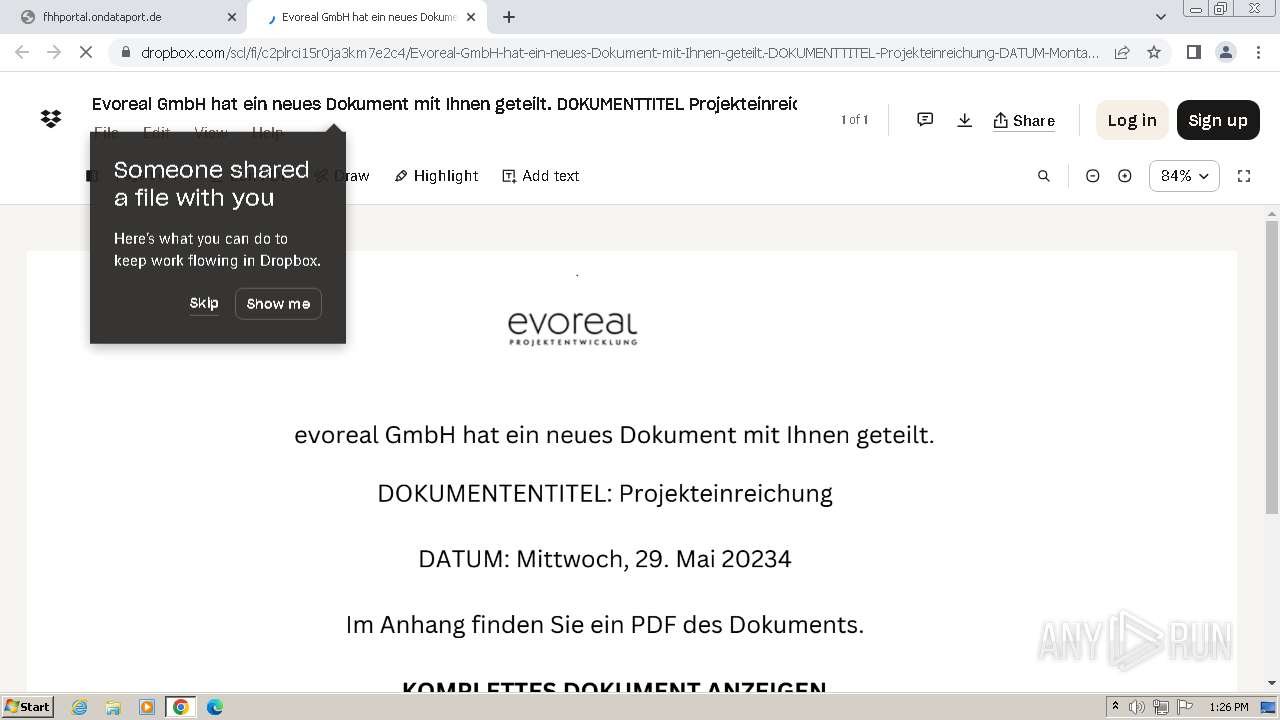The image size is (1280, 720).
Task: Open media player from taskbar
Action: click(x=147, y=707)
